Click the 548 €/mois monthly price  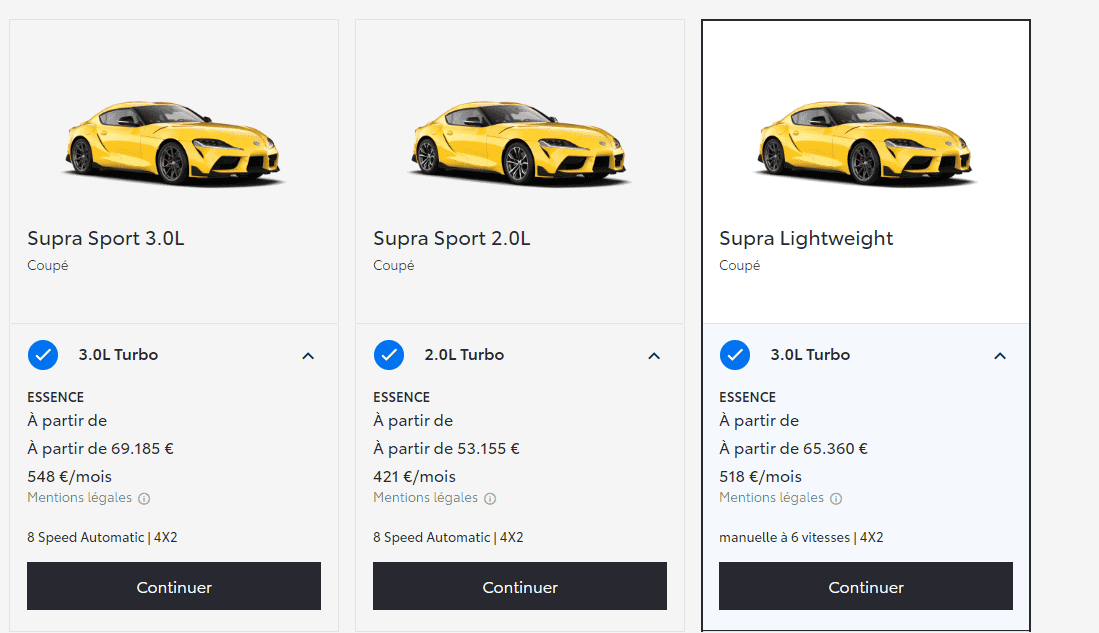[69, 477]
